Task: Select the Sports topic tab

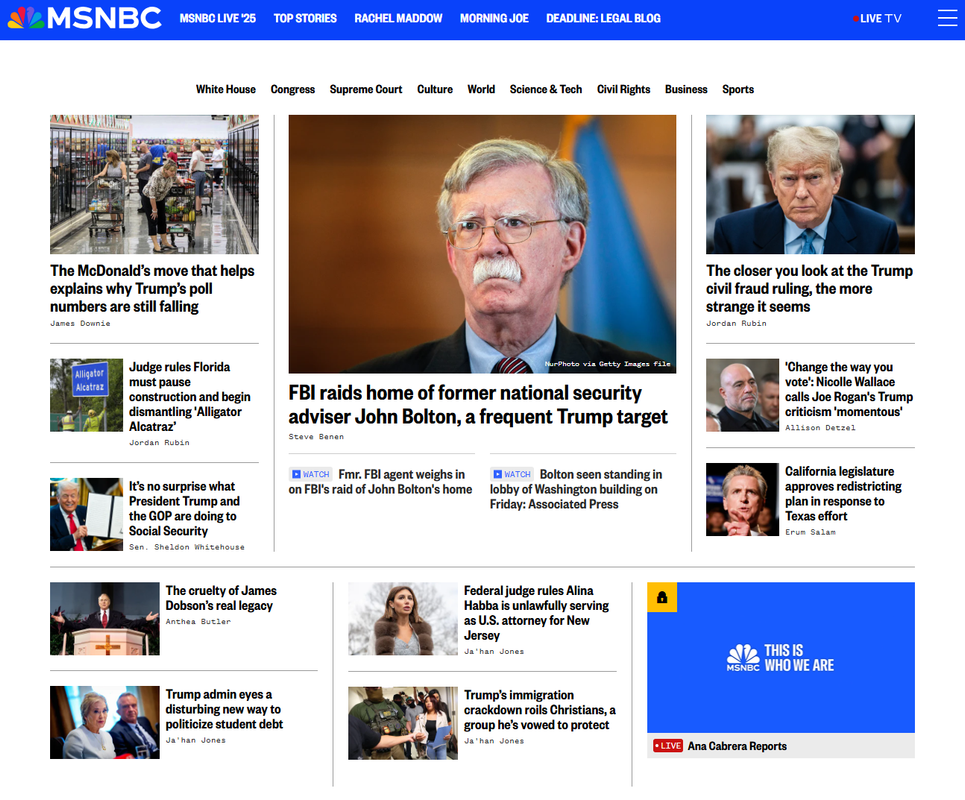Action: pos(738,89)
